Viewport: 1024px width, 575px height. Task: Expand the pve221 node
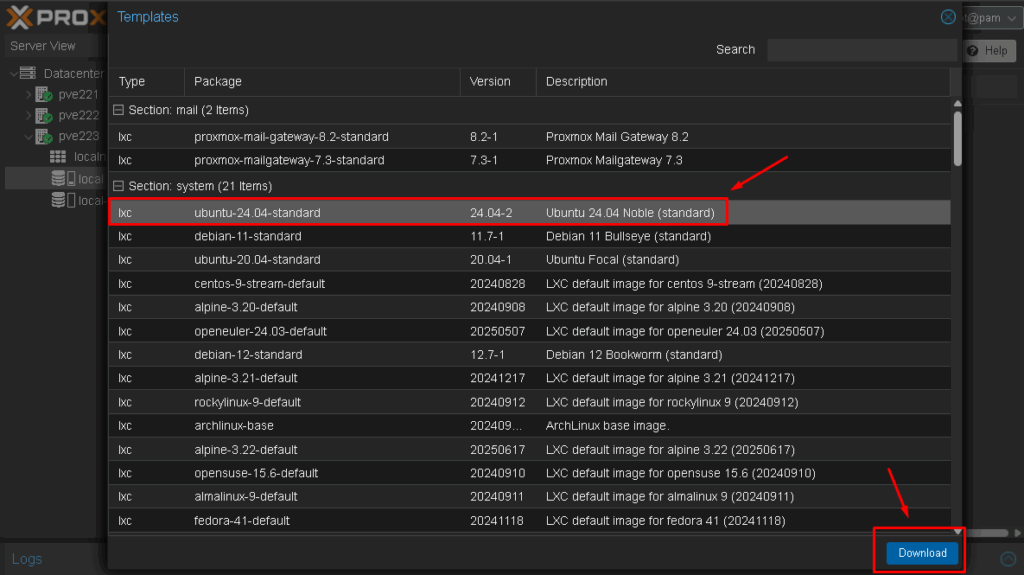[28, 94]
